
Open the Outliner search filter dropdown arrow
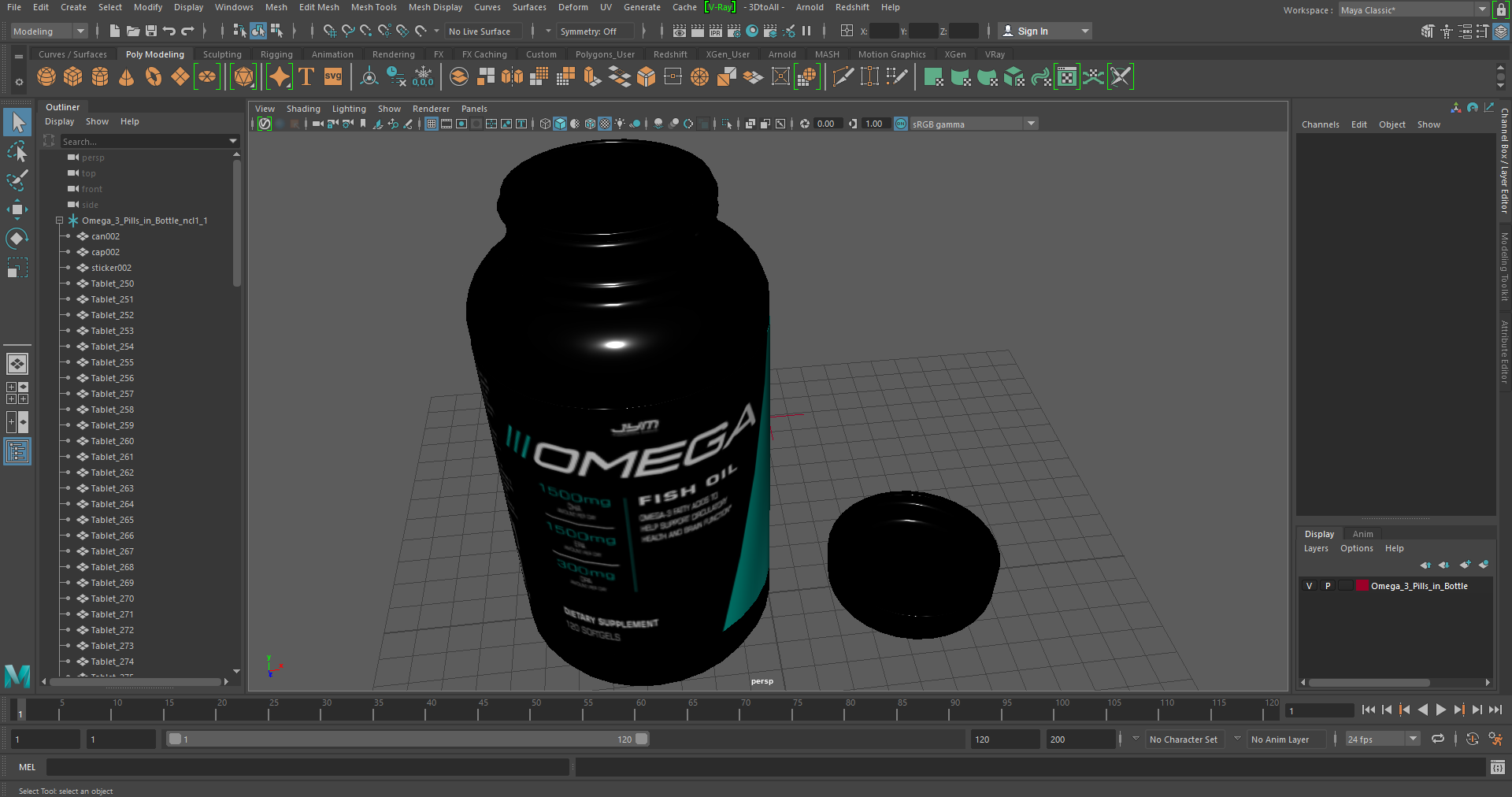[233, 141]
